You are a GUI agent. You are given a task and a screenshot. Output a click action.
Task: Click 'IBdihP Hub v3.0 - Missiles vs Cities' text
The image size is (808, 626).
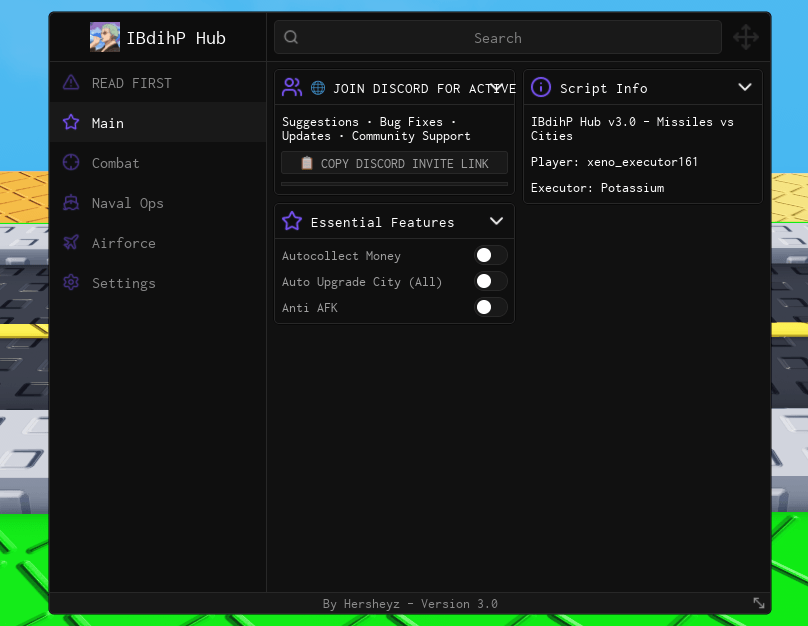[632, 129]
